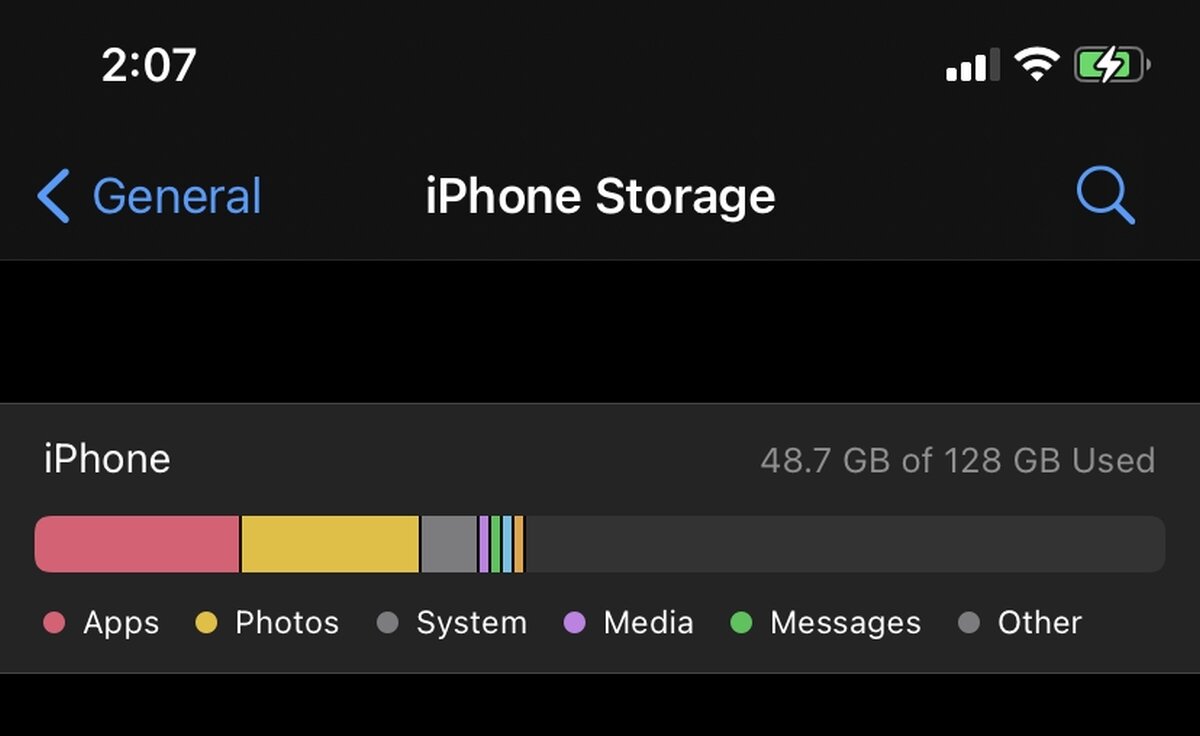
Task: Tap the 2:07 clock in status bar
Action: pos(149,66)
